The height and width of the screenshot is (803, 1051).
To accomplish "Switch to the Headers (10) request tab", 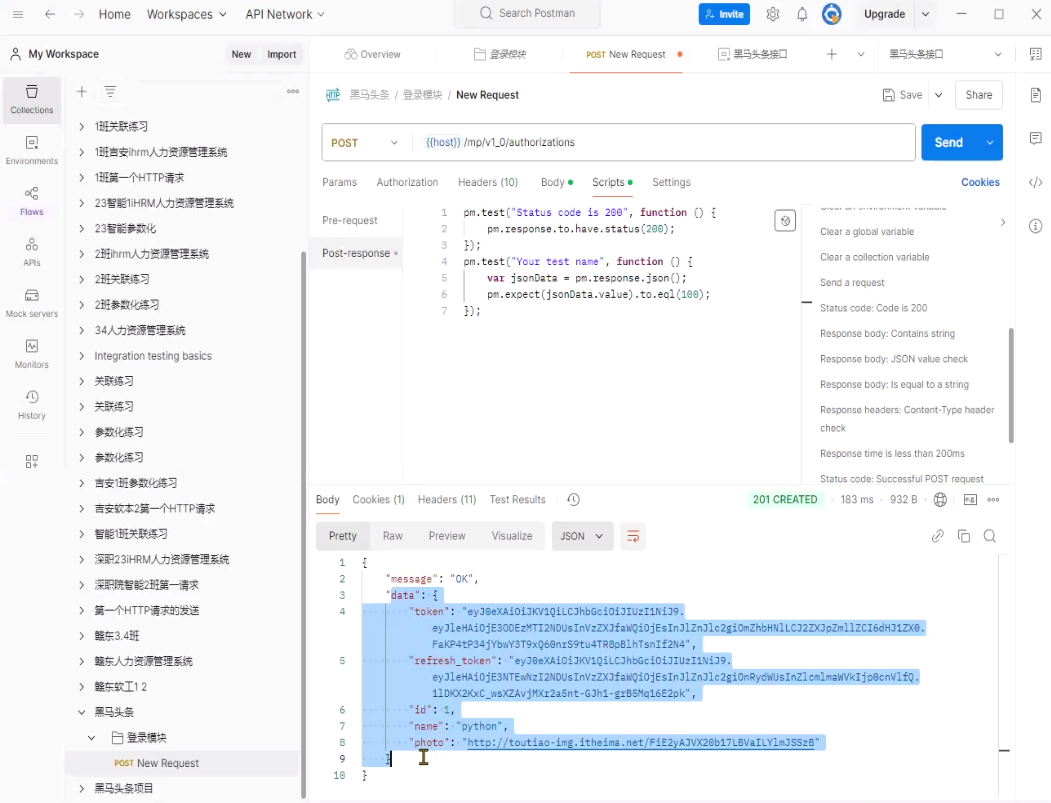I will pyautogui.click(x=488, y=182).
